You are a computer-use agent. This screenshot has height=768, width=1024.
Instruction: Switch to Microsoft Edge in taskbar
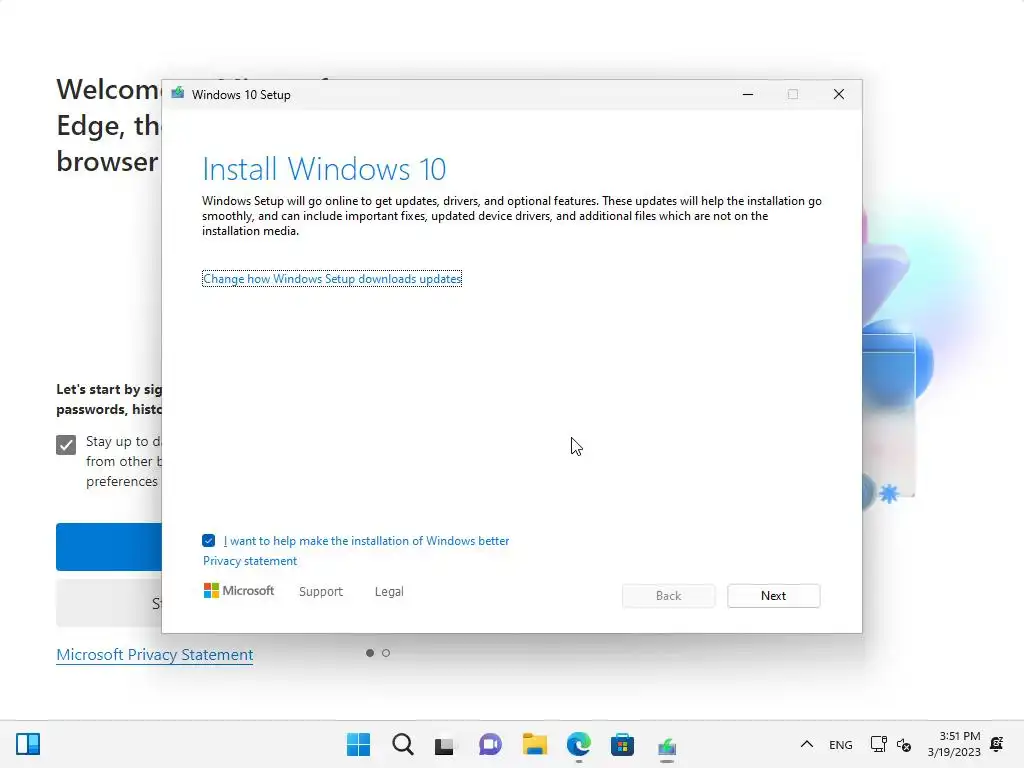point(579,744)
